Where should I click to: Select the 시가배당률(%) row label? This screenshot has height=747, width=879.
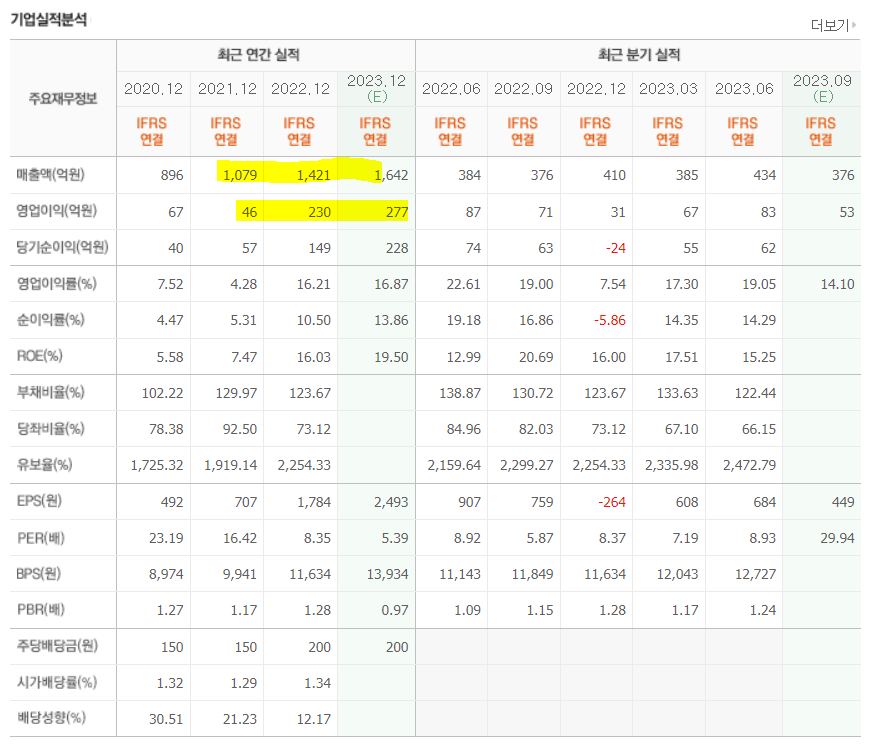click(x=57, y=683)
